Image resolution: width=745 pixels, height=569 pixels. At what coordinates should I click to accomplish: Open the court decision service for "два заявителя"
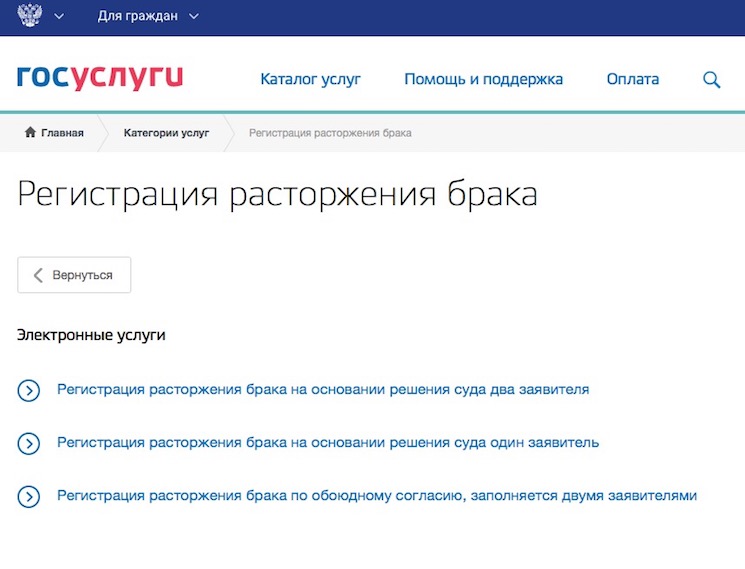coord(323,389)
